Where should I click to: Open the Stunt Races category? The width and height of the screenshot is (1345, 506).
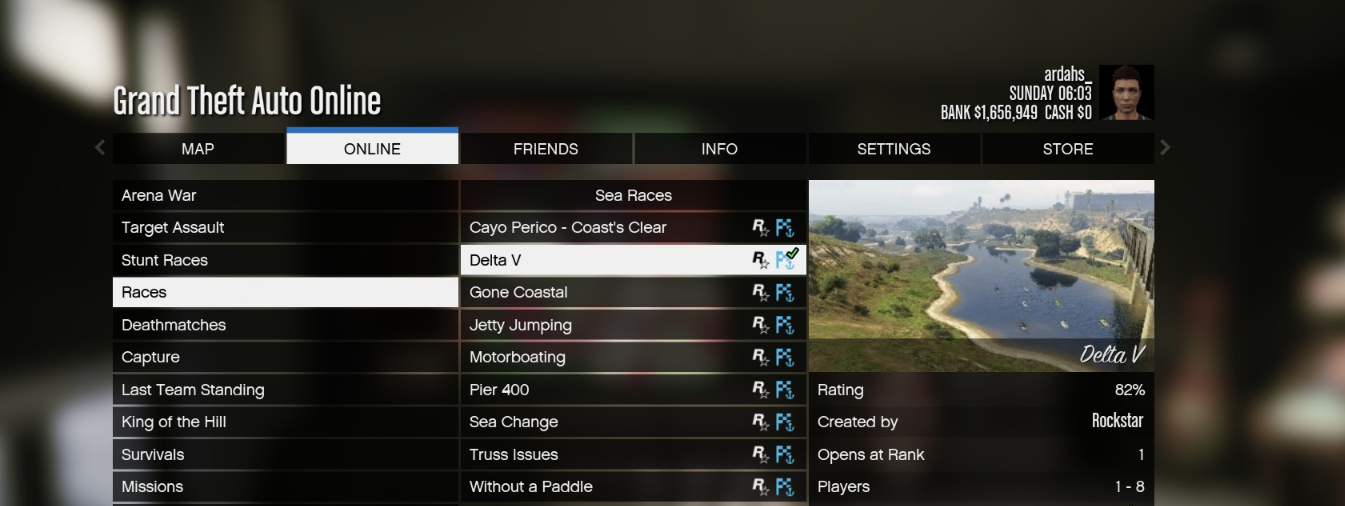286,260
